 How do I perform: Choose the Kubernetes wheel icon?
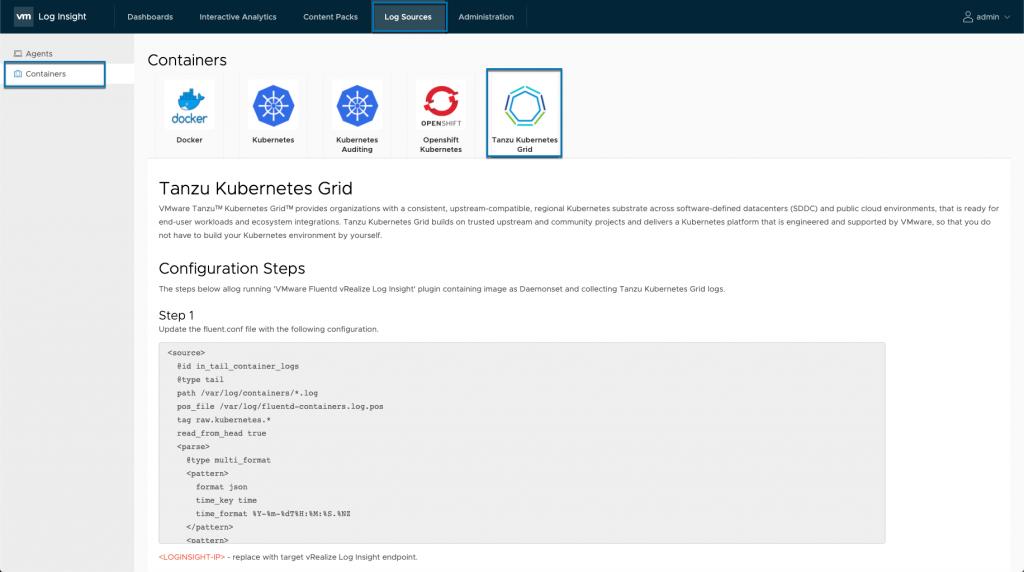273,105
